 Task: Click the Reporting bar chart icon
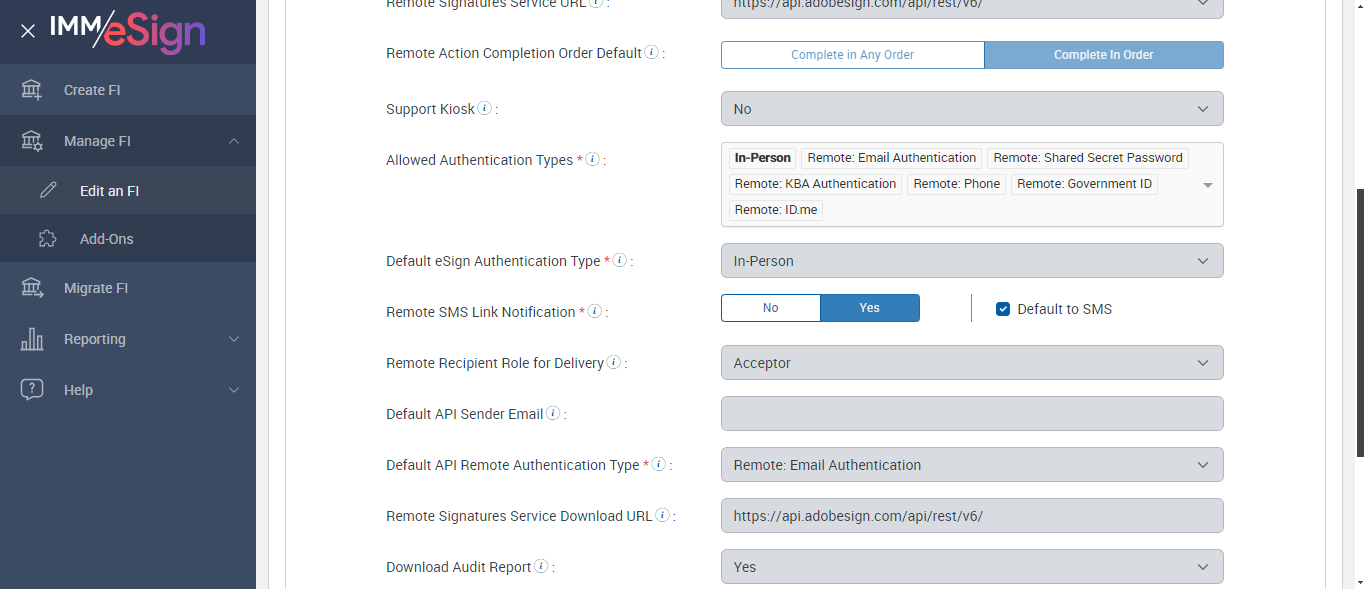click(x=32, y=339)
